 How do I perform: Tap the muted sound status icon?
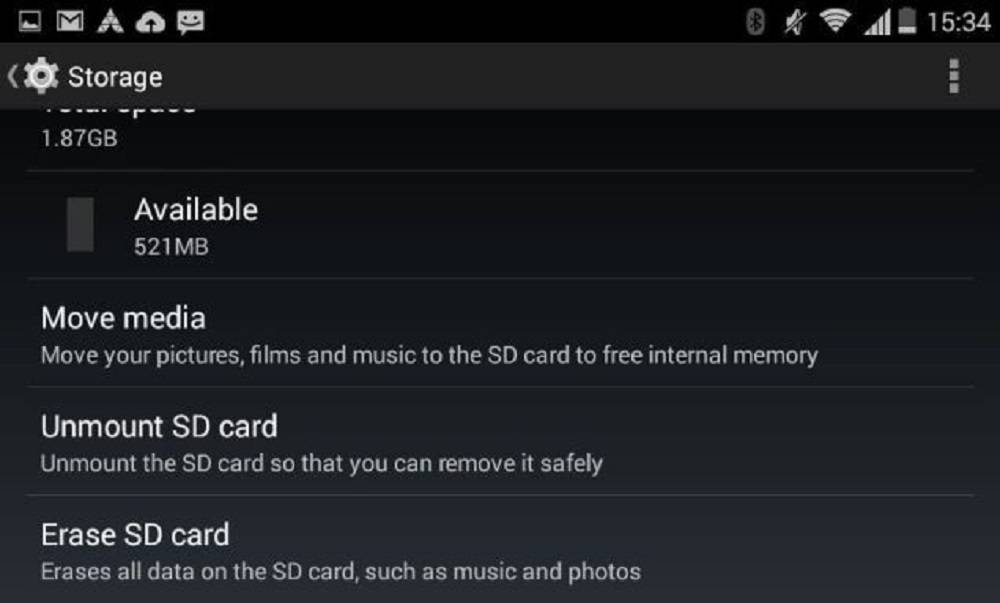pos(795,22)
